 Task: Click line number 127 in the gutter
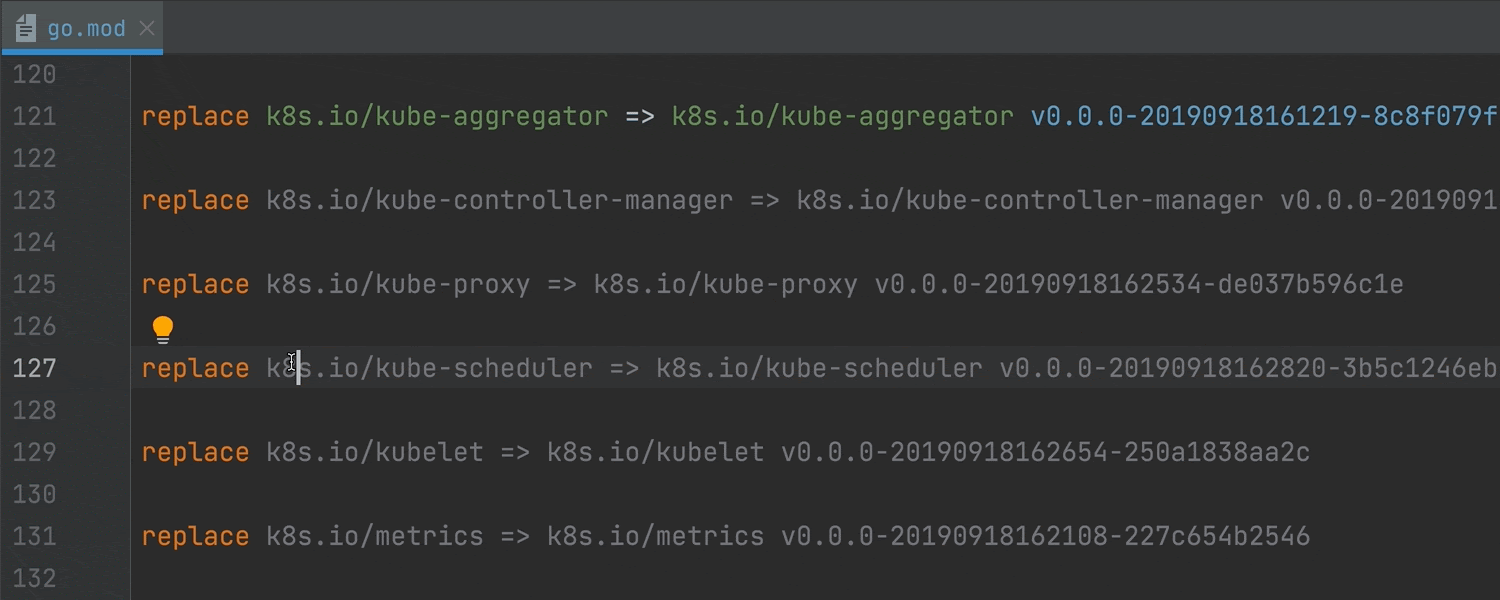[x=34, y=368]
